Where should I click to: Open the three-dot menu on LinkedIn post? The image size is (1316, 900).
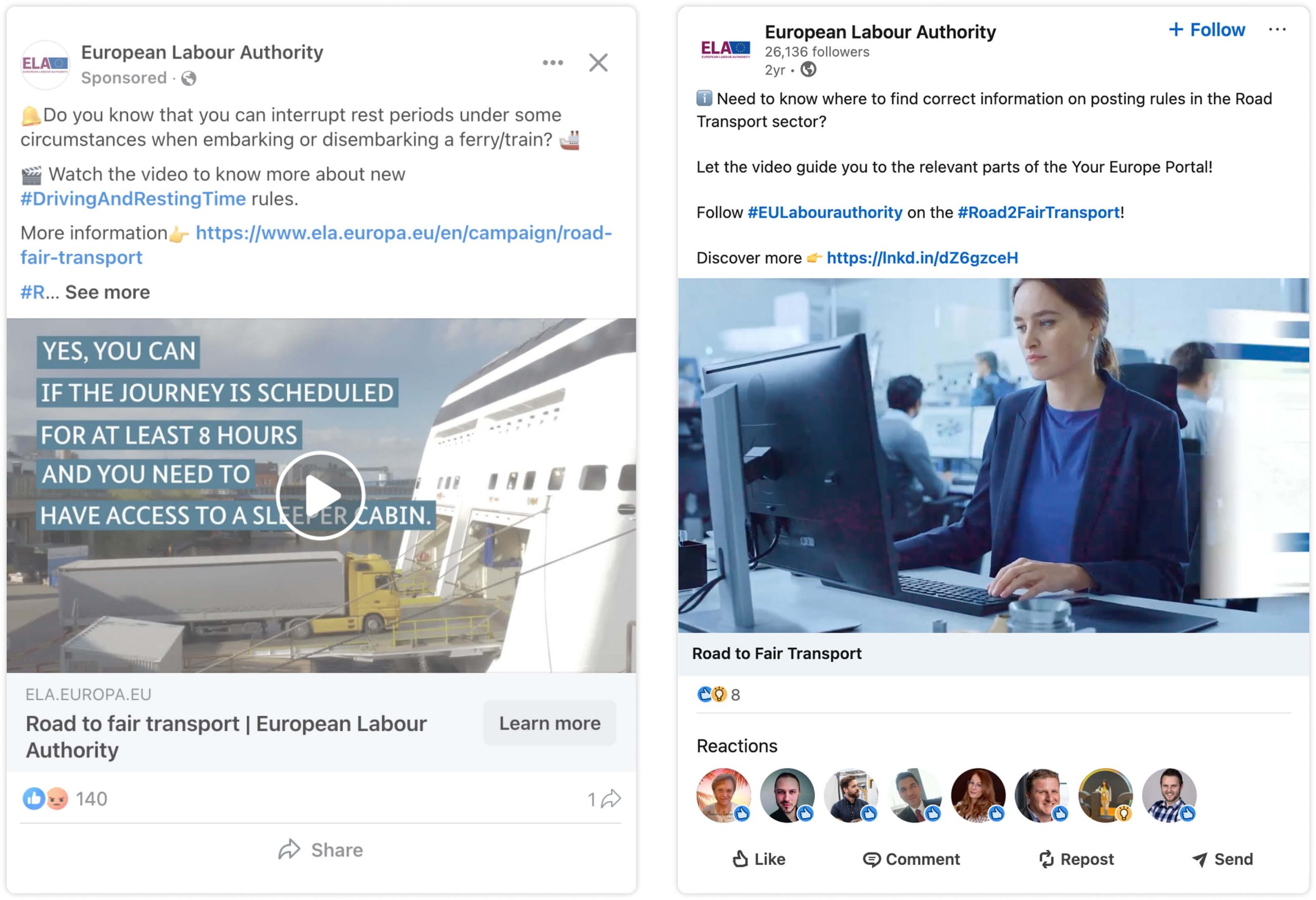pyautogui.click(x=1277, y=29)
